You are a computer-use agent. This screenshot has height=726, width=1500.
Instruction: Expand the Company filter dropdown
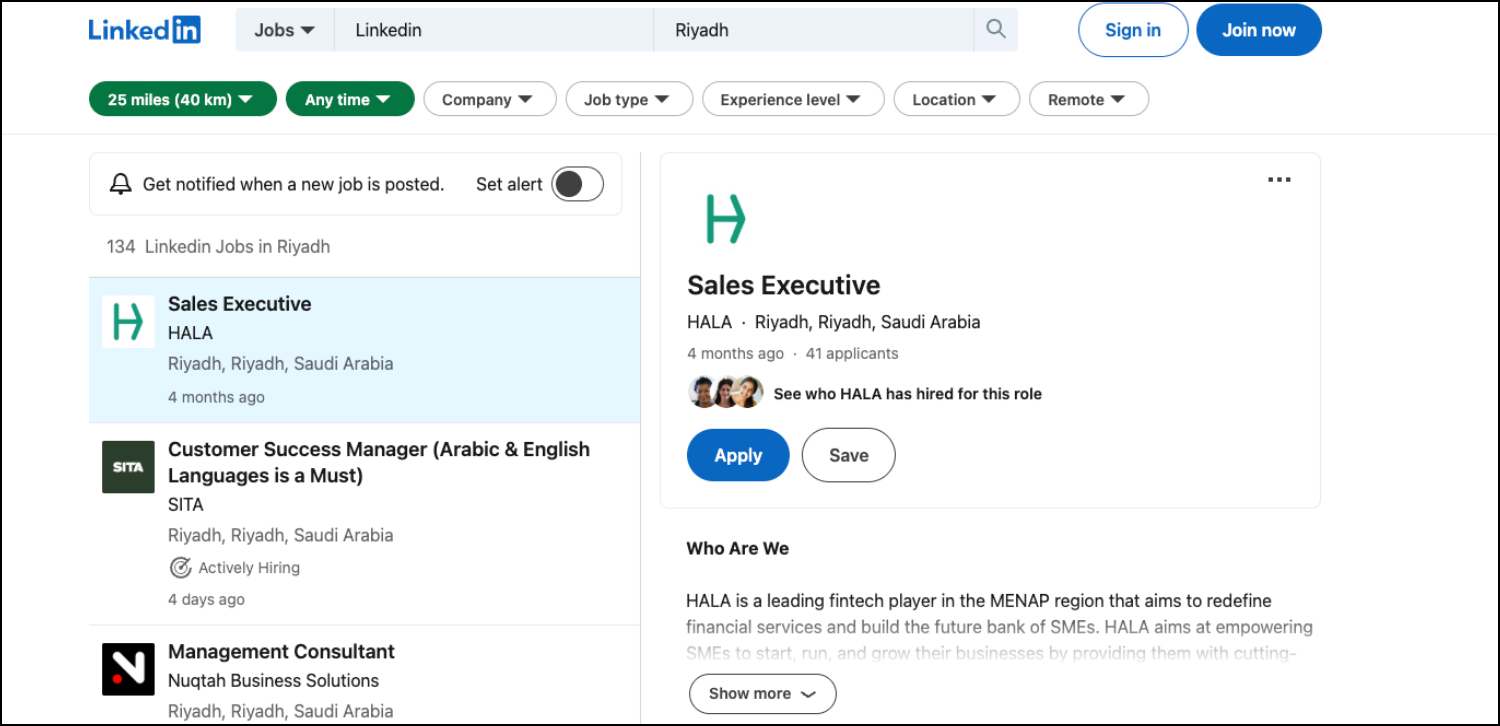pos(490,99)
